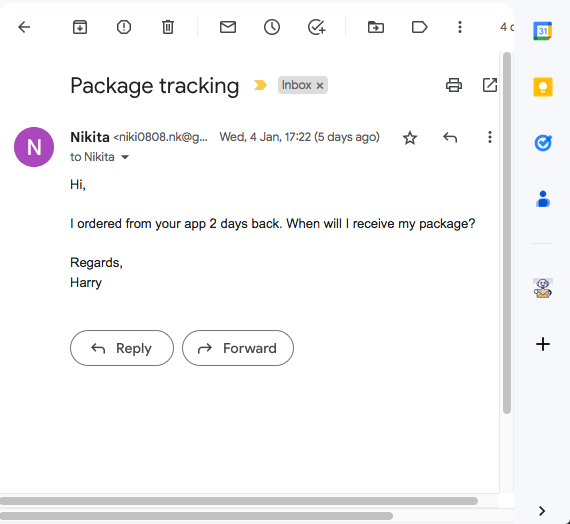Get add-ons with plus icon

543,344
